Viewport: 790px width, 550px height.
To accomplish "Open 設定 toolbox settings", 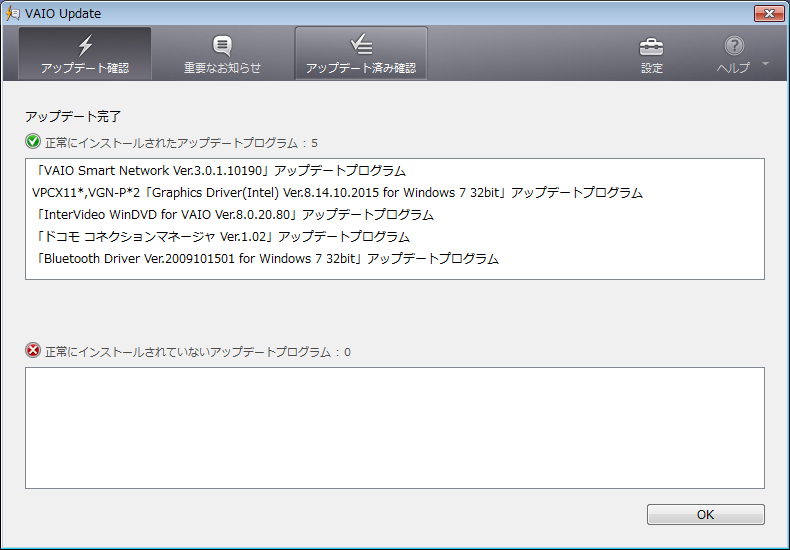I will click(651, 55).
